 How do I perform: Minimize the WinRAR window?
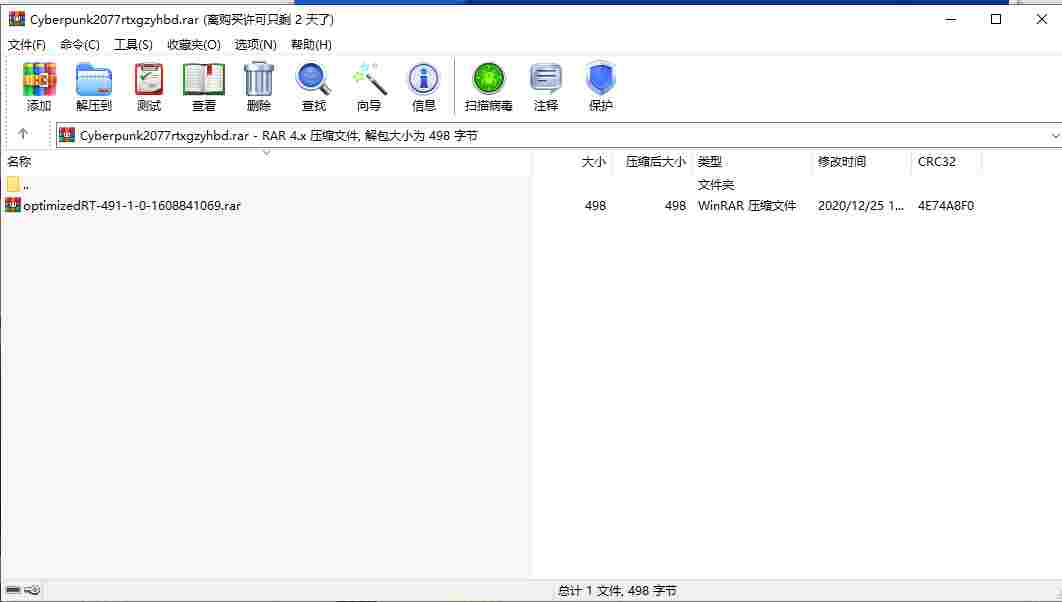click(951, 19)
